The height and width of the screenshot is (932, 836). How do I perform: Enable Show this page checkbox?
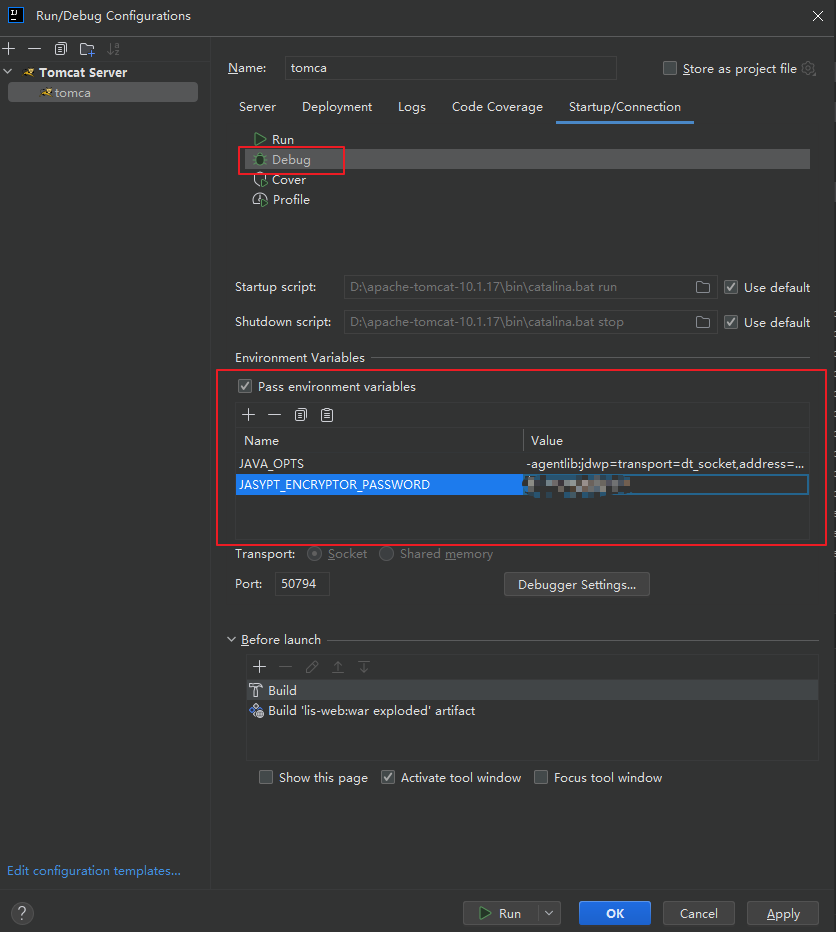[x=266, y=777]
